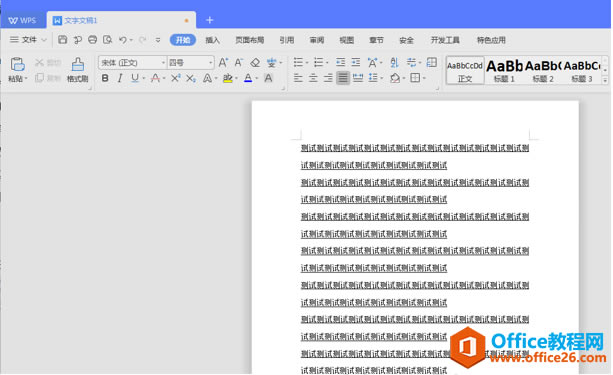
Task: Click the text effects outlined A icon
Action: (207, 78)
